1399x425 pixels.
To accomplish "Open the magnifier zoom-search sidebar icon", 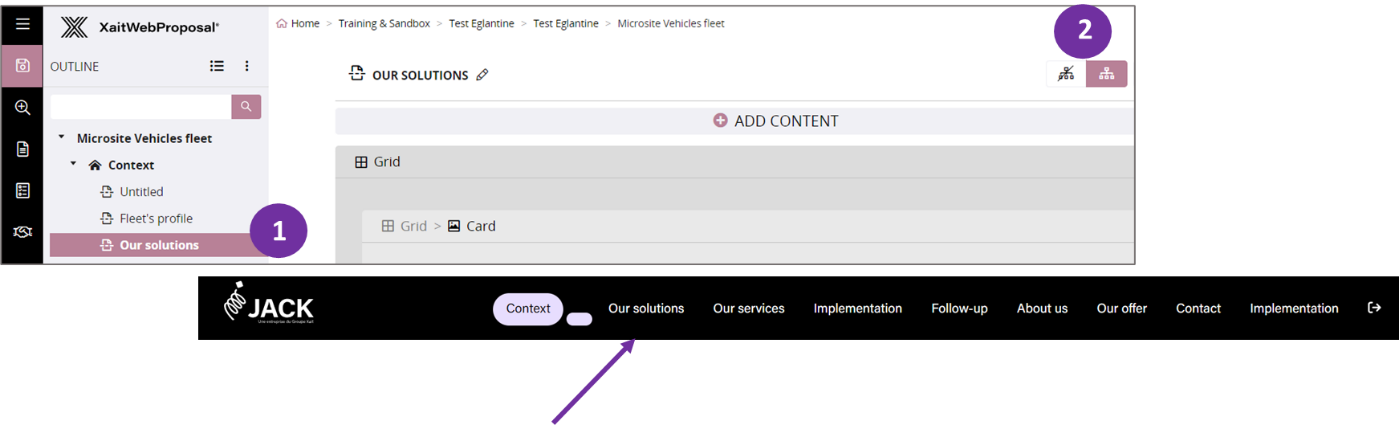I will pos(22,108).
